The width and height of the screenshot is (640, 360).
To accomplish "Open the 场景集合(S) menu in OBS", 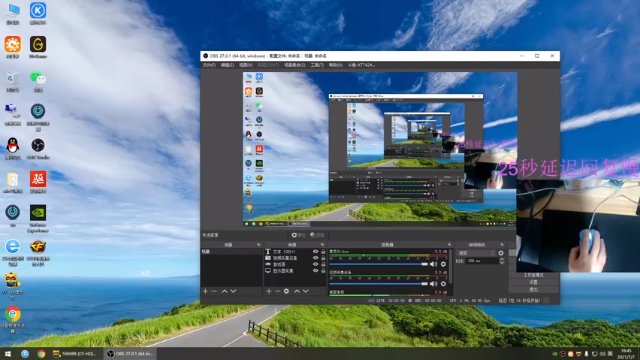I will 294,65.
